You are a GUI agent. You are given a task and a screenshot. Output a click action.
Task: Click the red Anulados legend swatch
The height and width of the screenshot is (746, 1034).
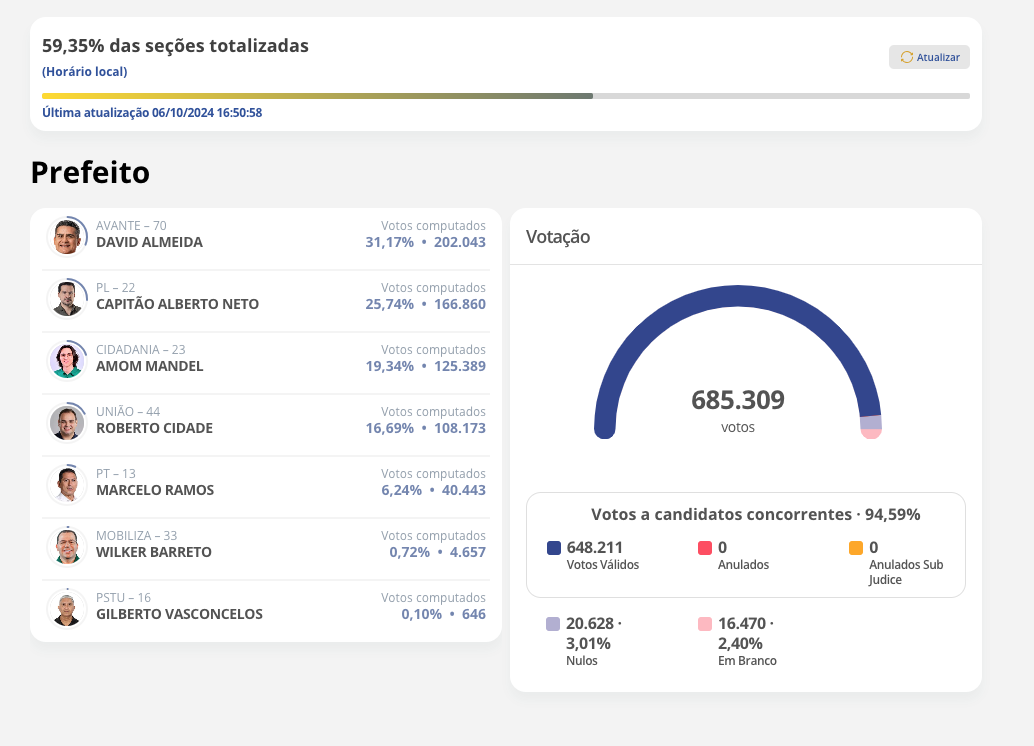tap(705, 548)
